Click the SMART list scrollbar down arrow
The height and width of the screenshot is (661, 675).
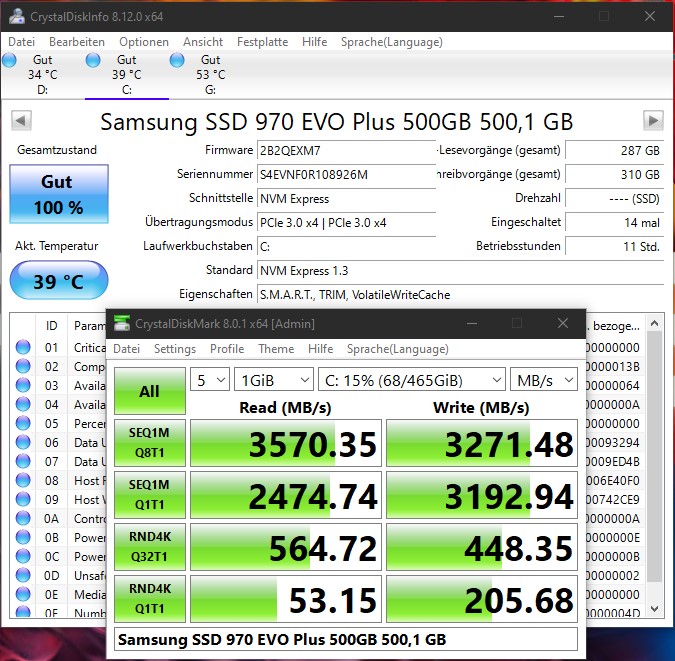[654, 609]
